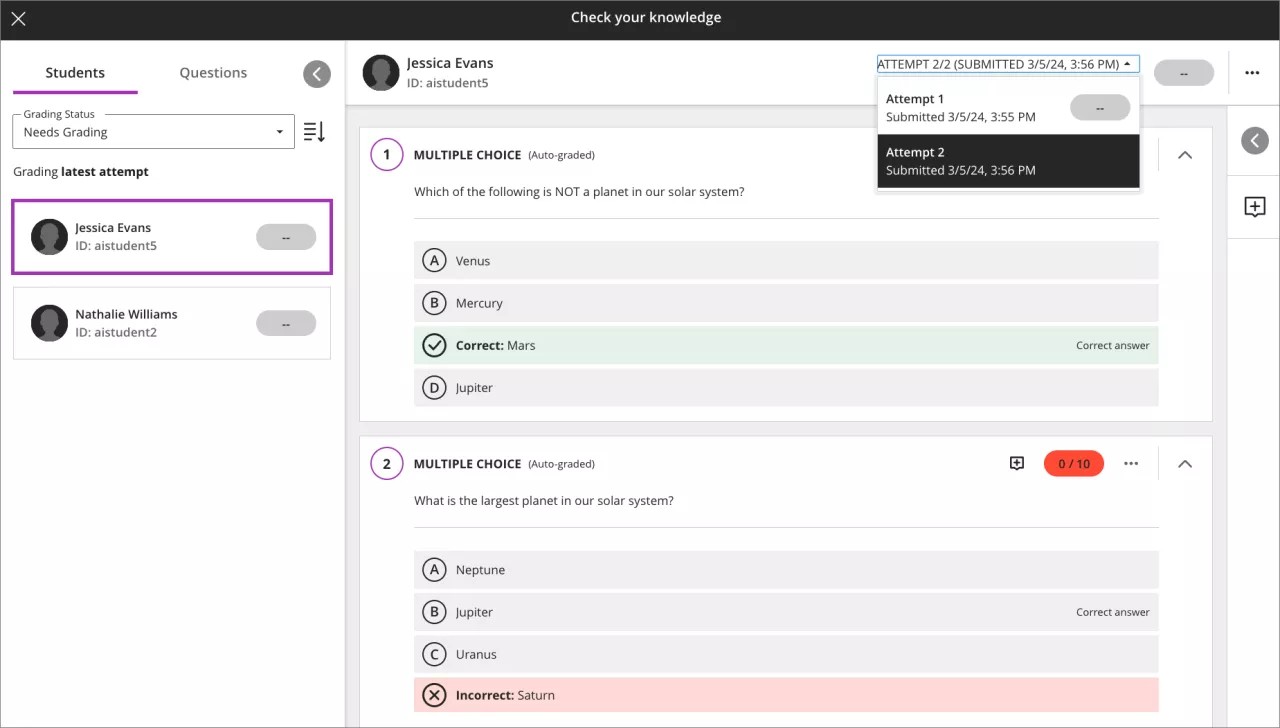The image size is (1280, 728).
Task: Collapse question 1 with its chevron
Action: click(1184, 154)
